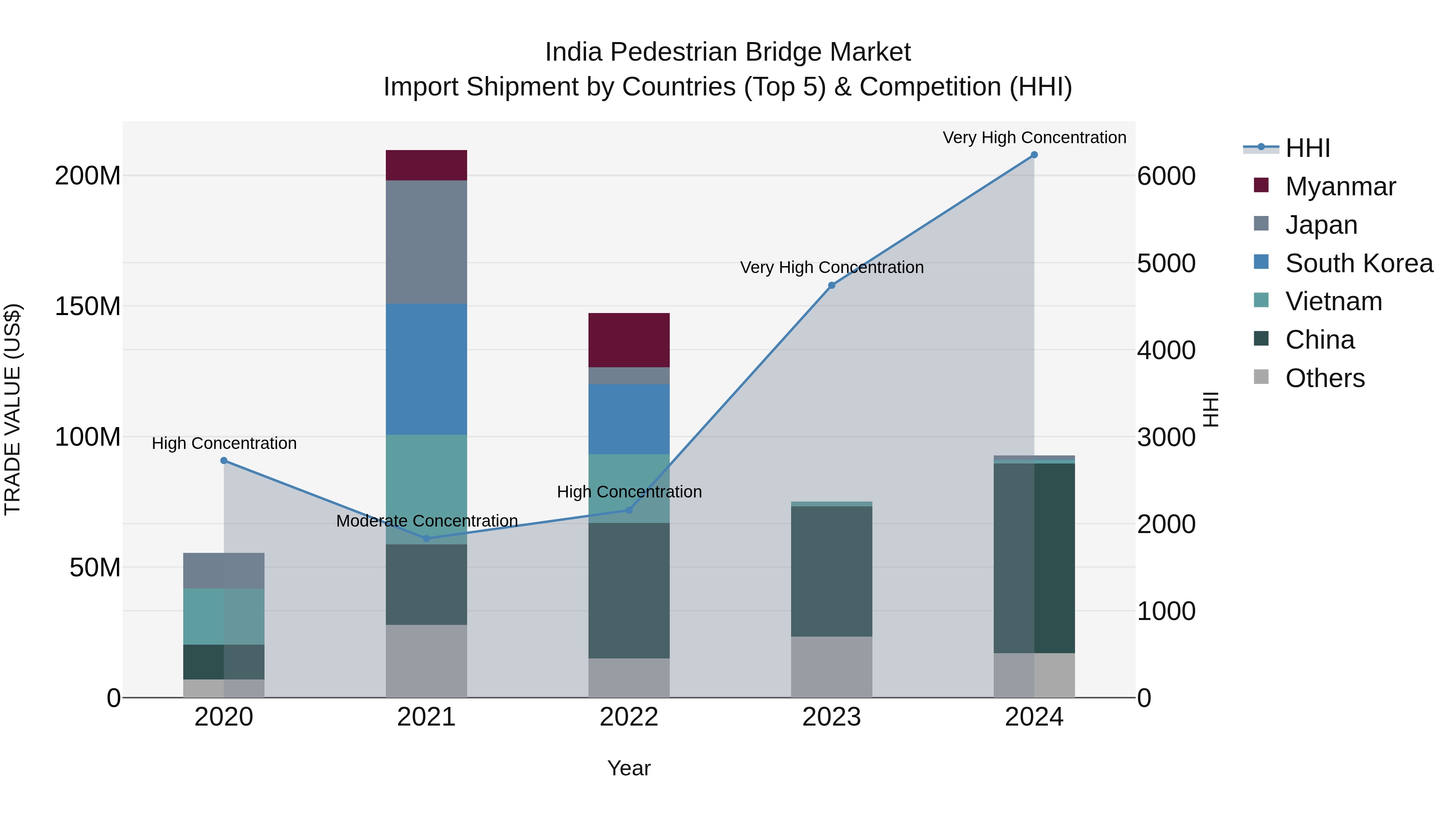Select the China segment of 2024 bar
1456x819 pixels.
point(1034,559)
